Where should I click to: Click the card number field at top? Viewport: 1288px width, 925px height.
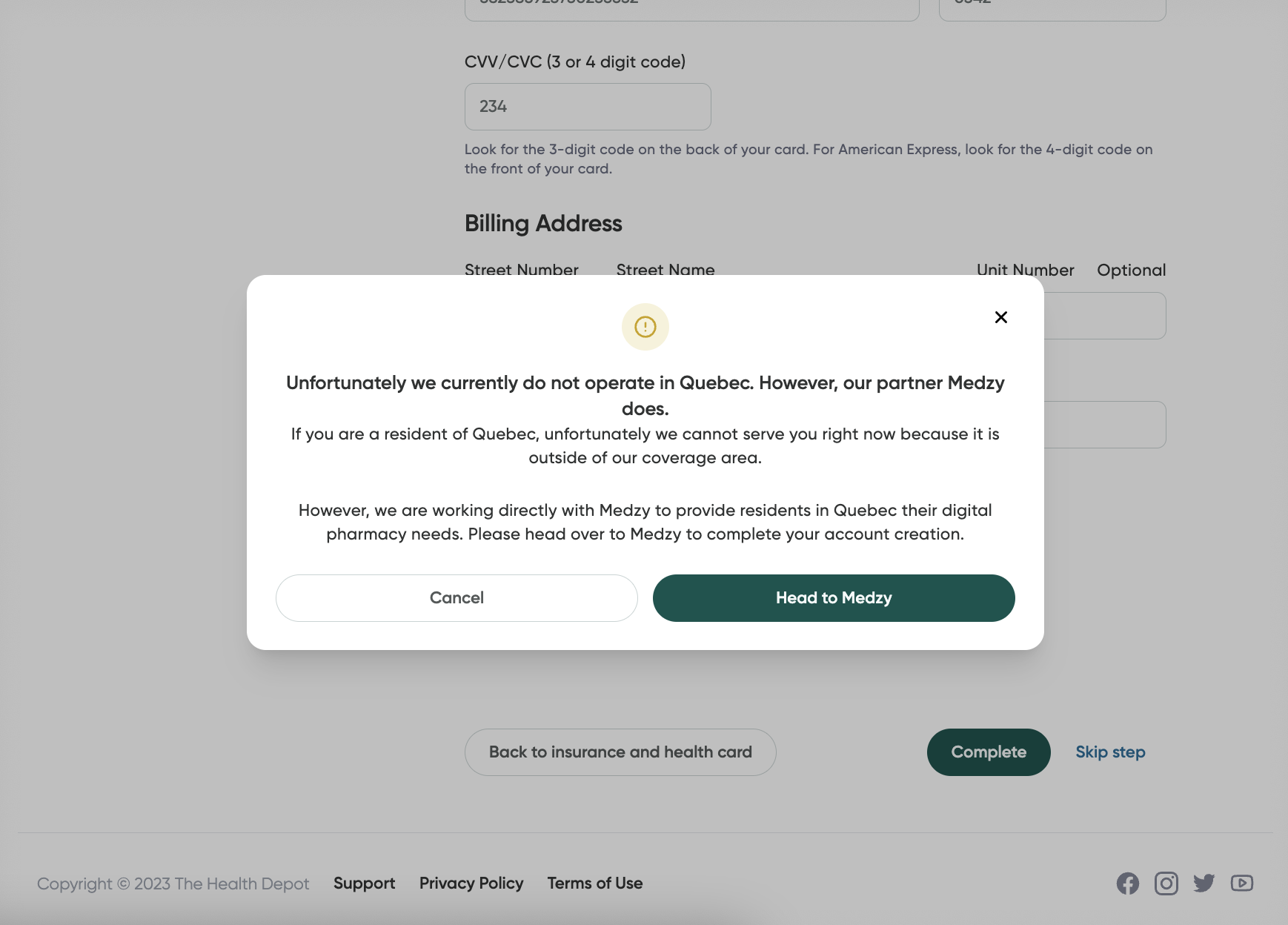point(691,9)
